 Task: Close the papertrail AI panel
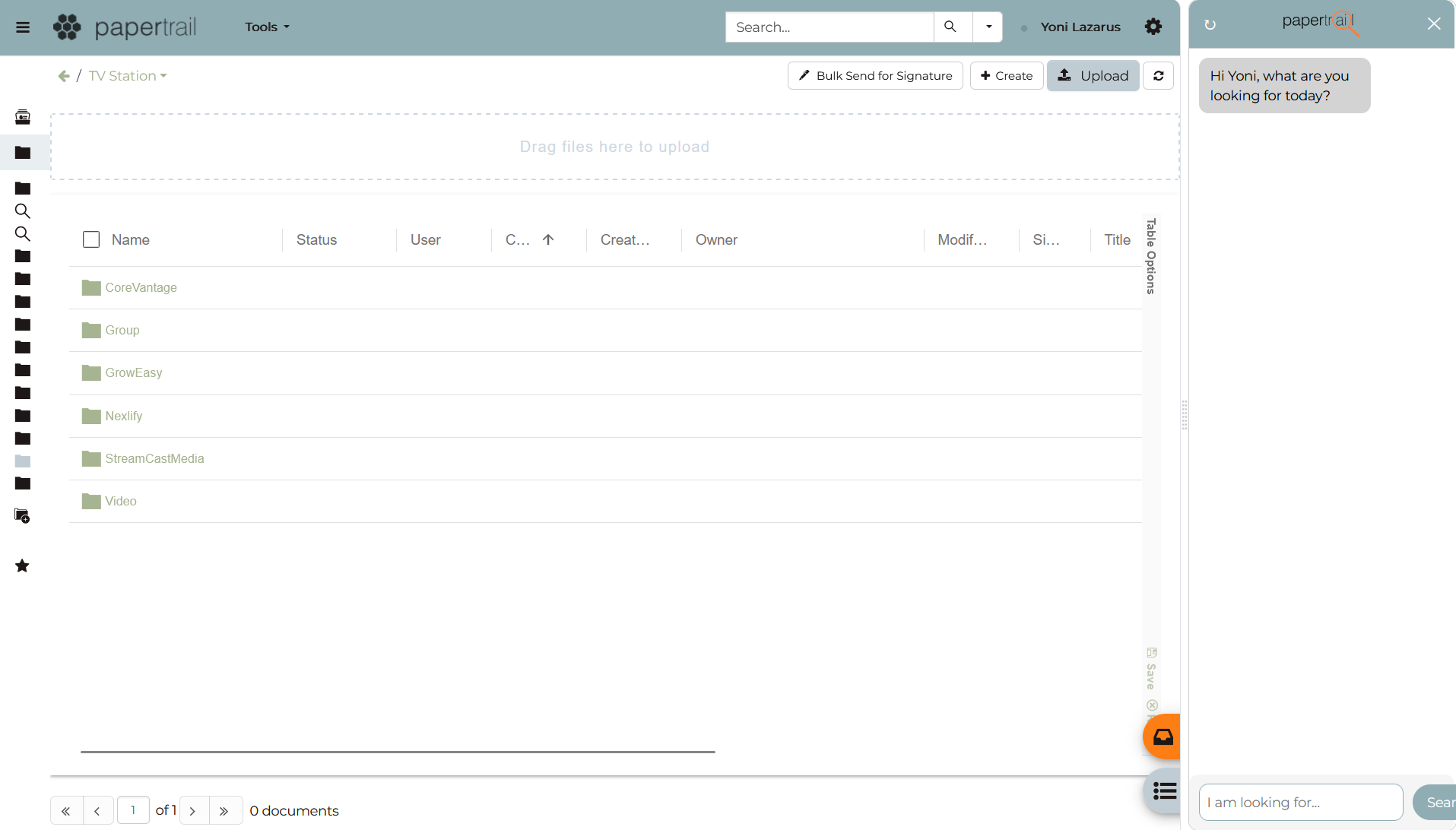point(1434,24)
